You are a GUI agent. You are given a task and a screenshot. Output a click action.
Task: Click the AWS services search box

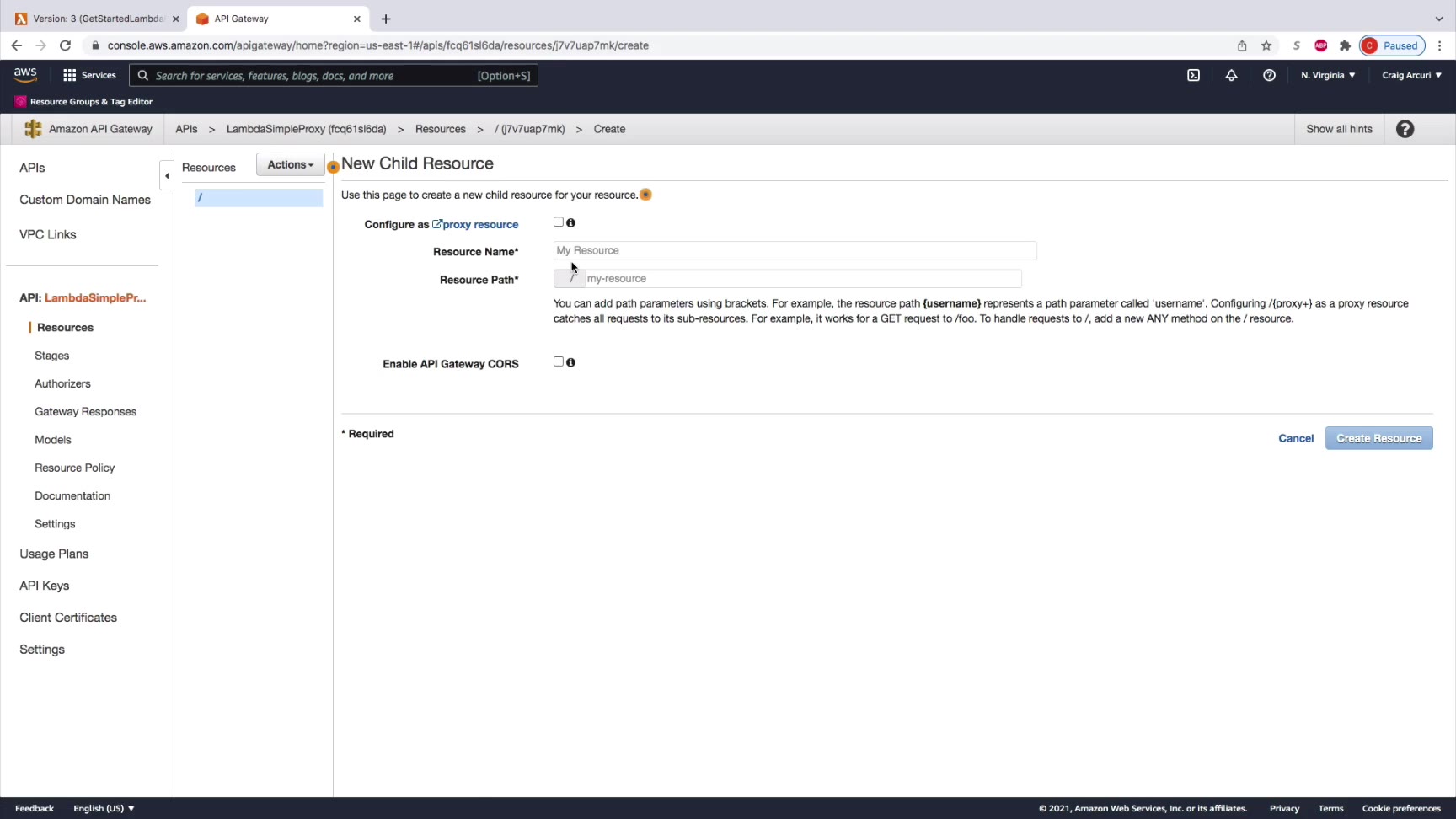(x=334, y=76)
